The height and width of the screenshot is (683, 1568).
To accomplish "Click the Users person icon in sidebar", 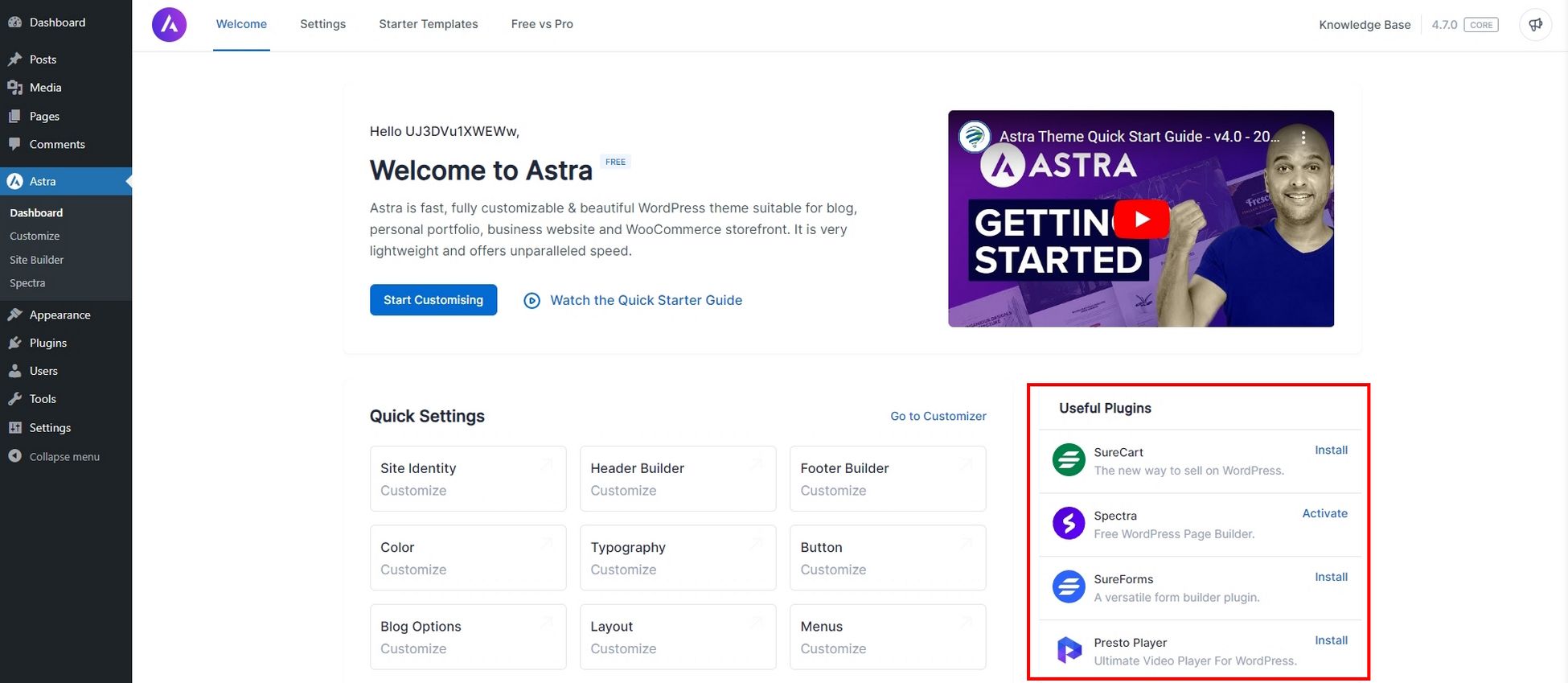I will 14,372.
